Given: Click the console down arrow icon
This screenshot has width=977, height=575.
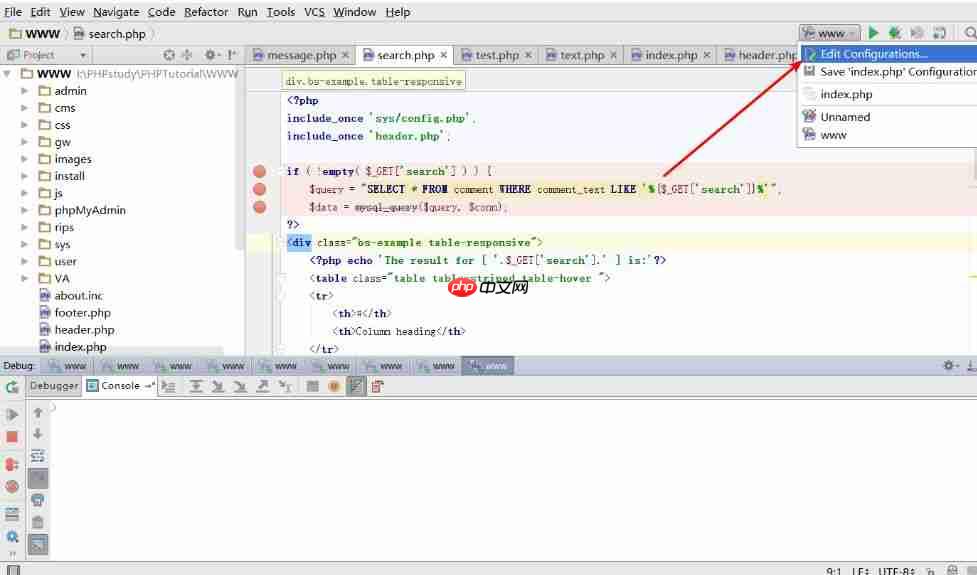Looking at the screenshot, I should pos(37,434).
